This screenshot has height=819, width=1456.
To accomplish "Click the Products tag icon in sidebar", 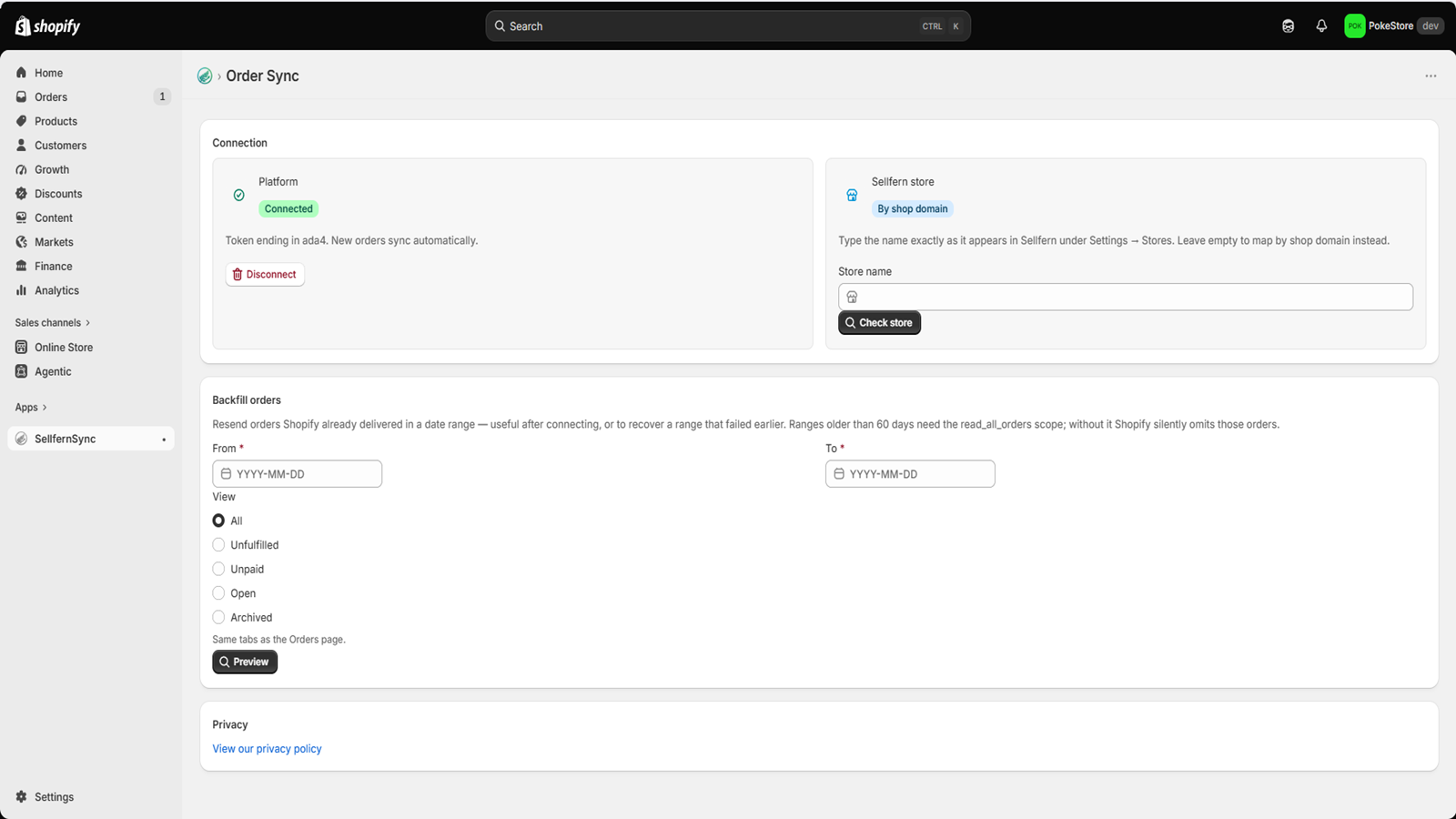I will pos(22,121).
